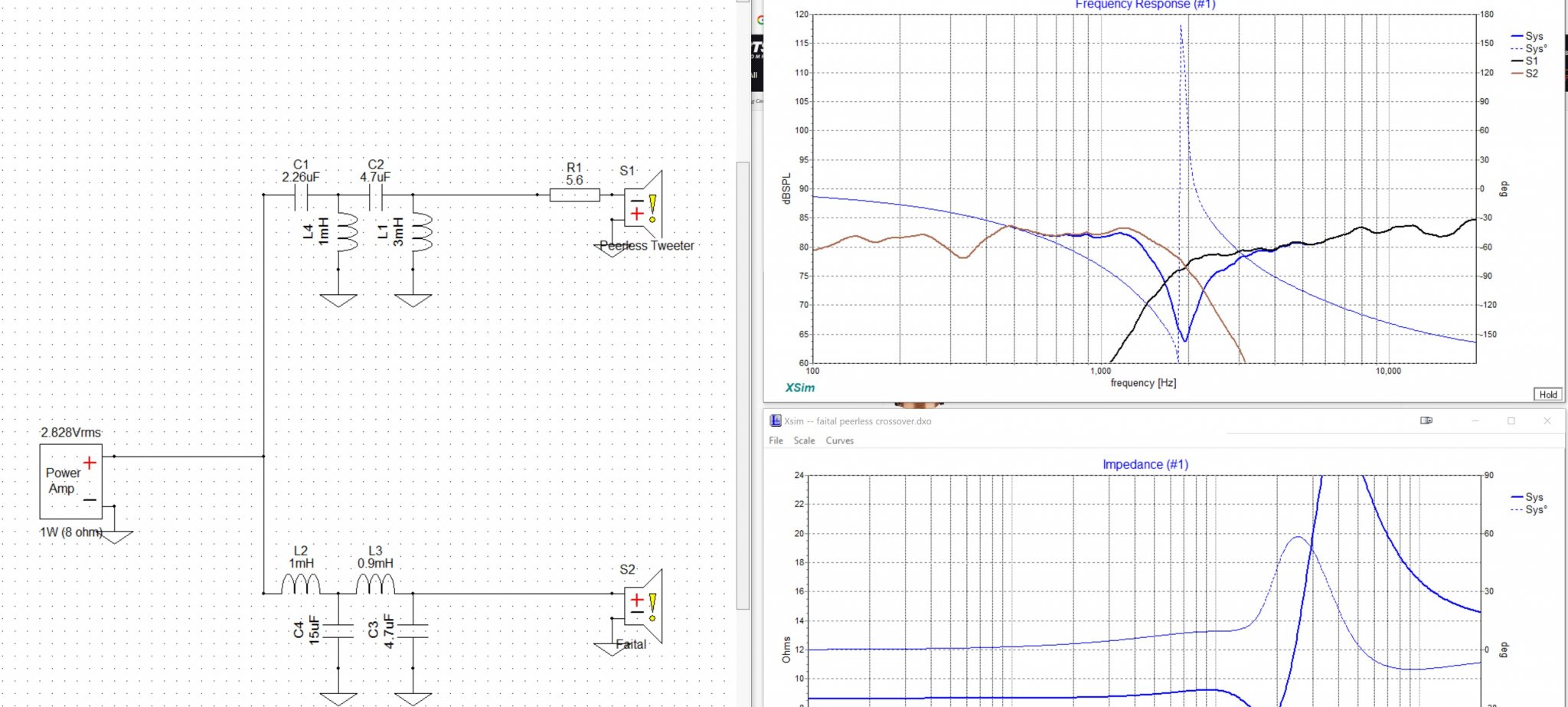This screenshot has width=1568, height=707.
Task: Select inductor L3 0.9mH in woofer branch
Action: click(375, 585)
